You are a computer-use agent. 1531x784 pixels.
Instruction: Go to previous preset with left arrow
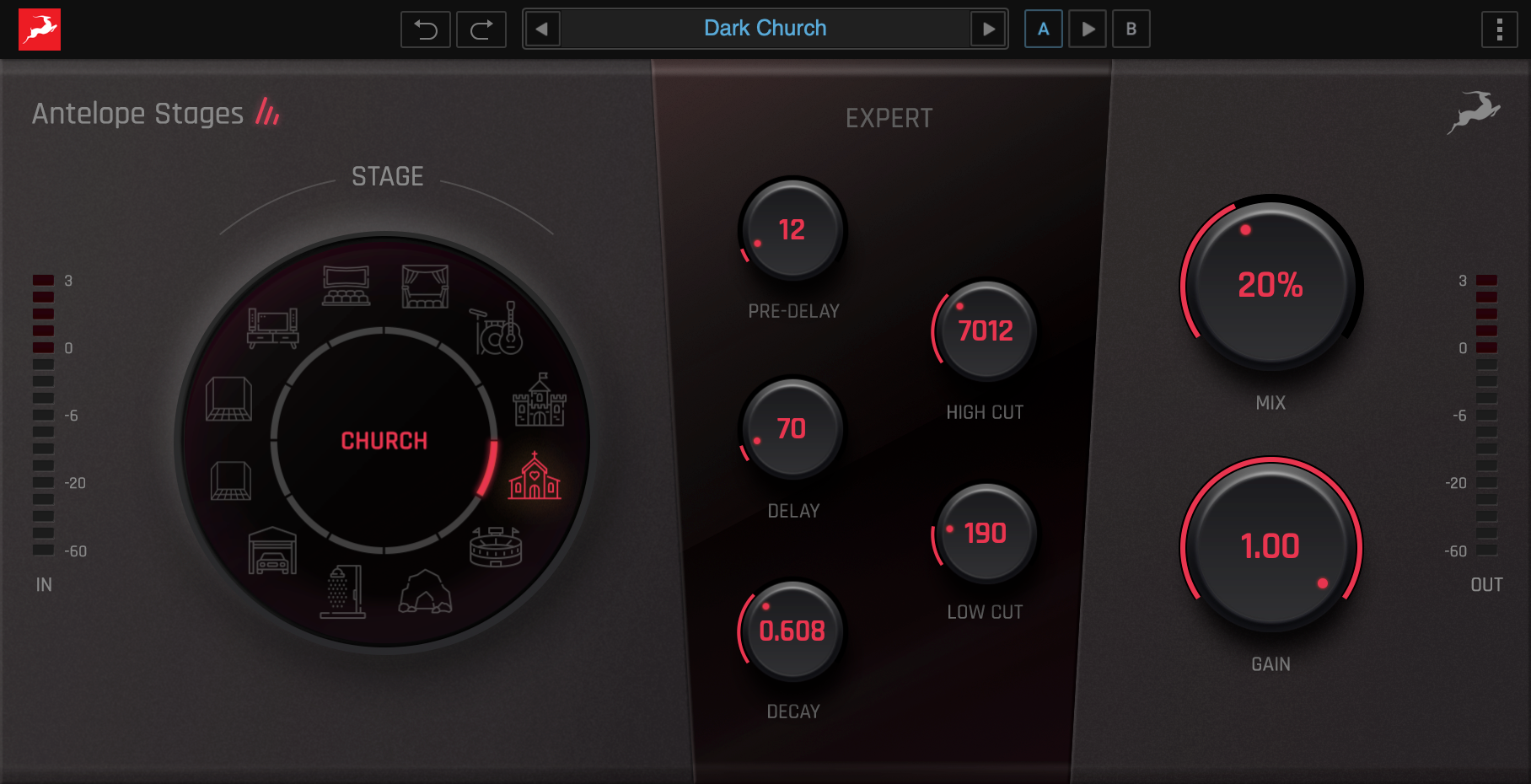tap(542, 30)
